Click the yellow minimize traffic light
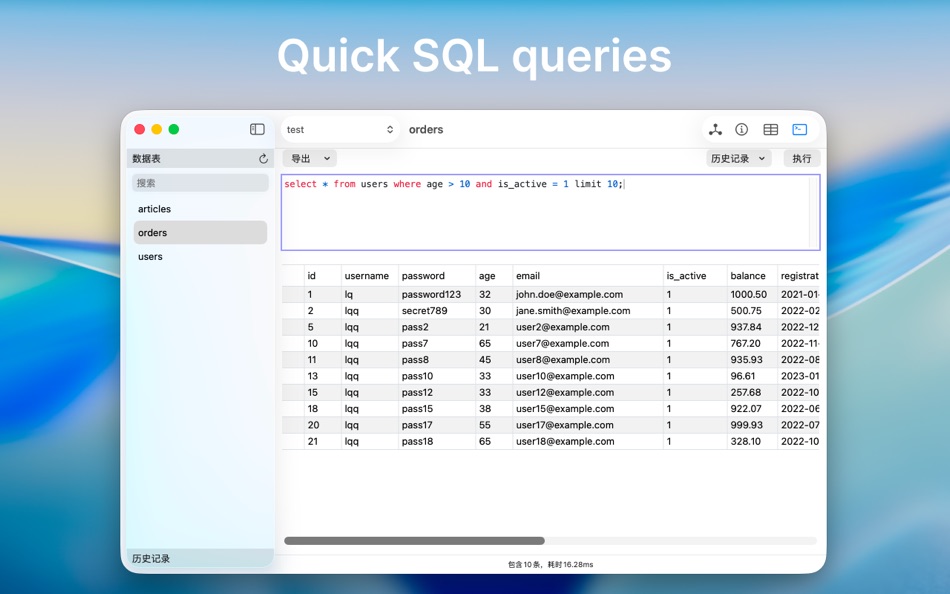This screenshot has width=950, height=594. tap(156, 129)
